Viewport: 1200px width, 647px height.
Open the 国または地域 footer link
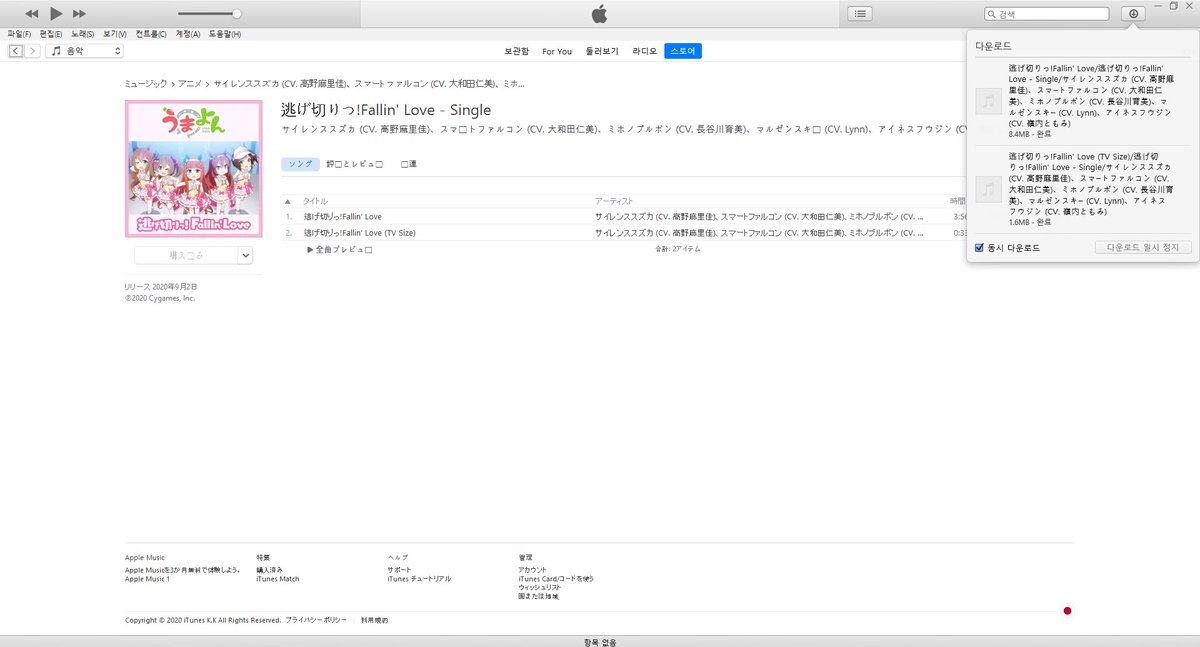[538, 597]
